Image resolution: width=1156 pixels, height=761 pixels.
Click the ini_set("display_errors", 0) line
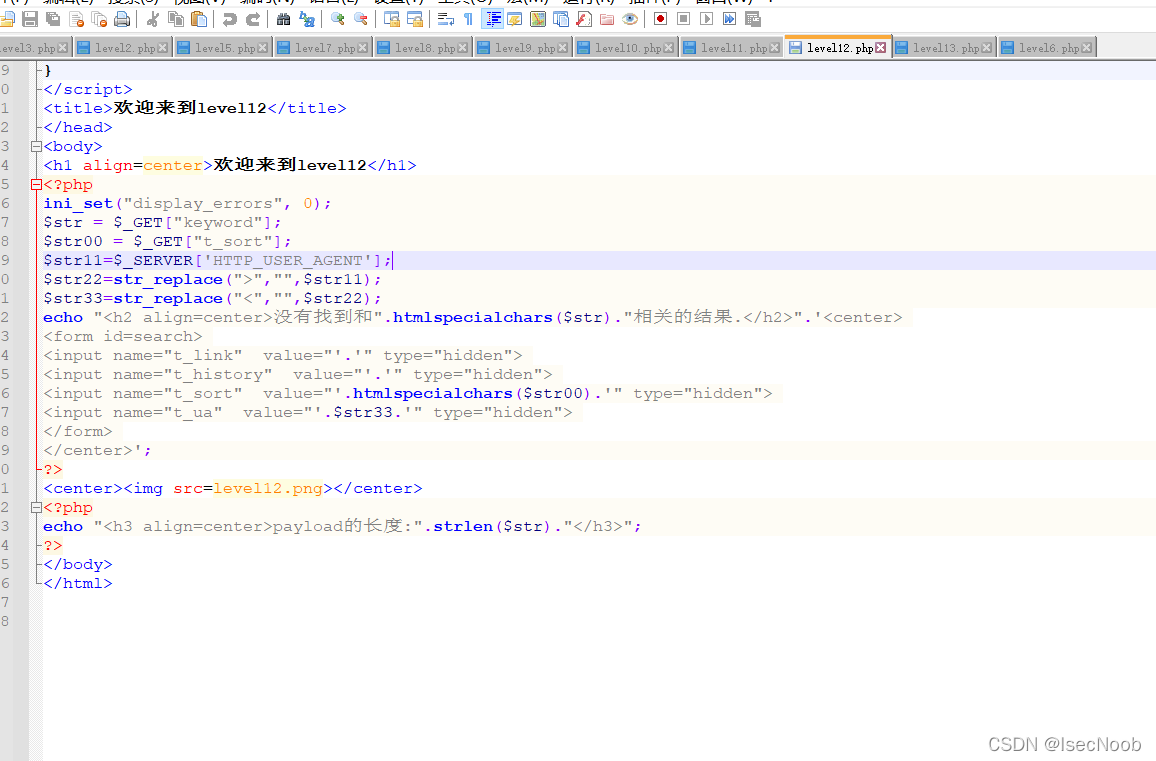[187, 204]
